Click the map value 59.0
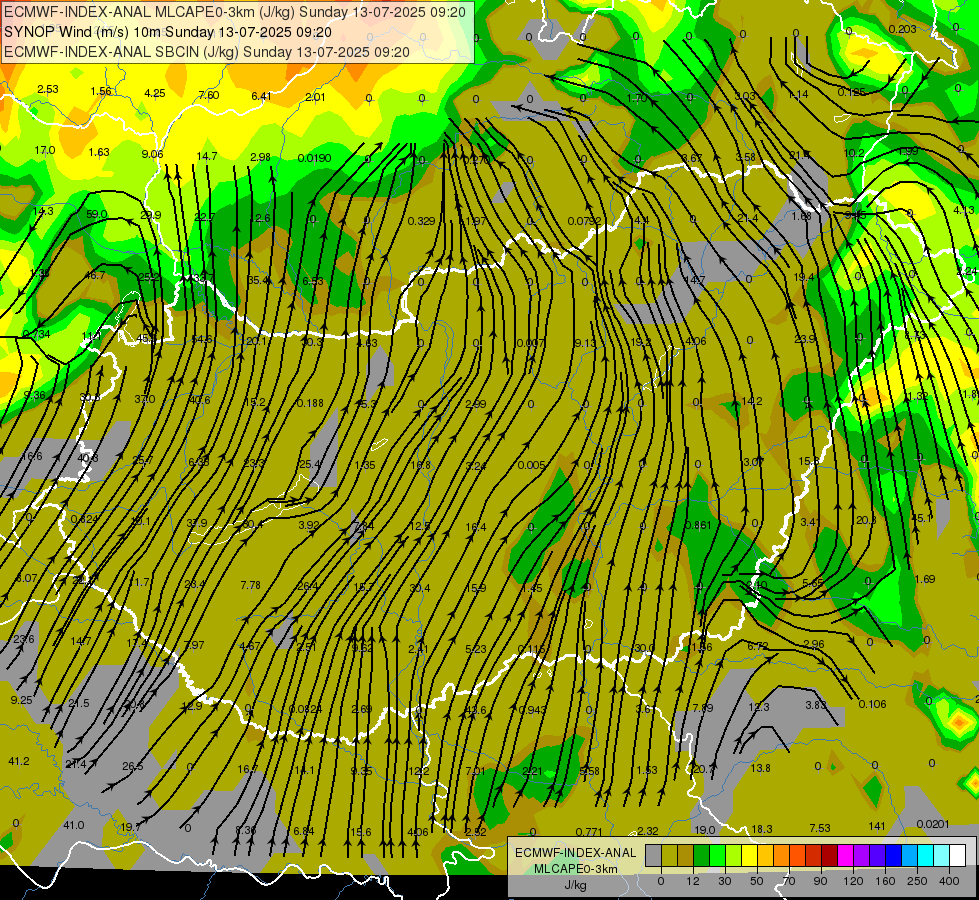Image resolution: width=979 pixels, height=900 pixels. click(97, 214)
